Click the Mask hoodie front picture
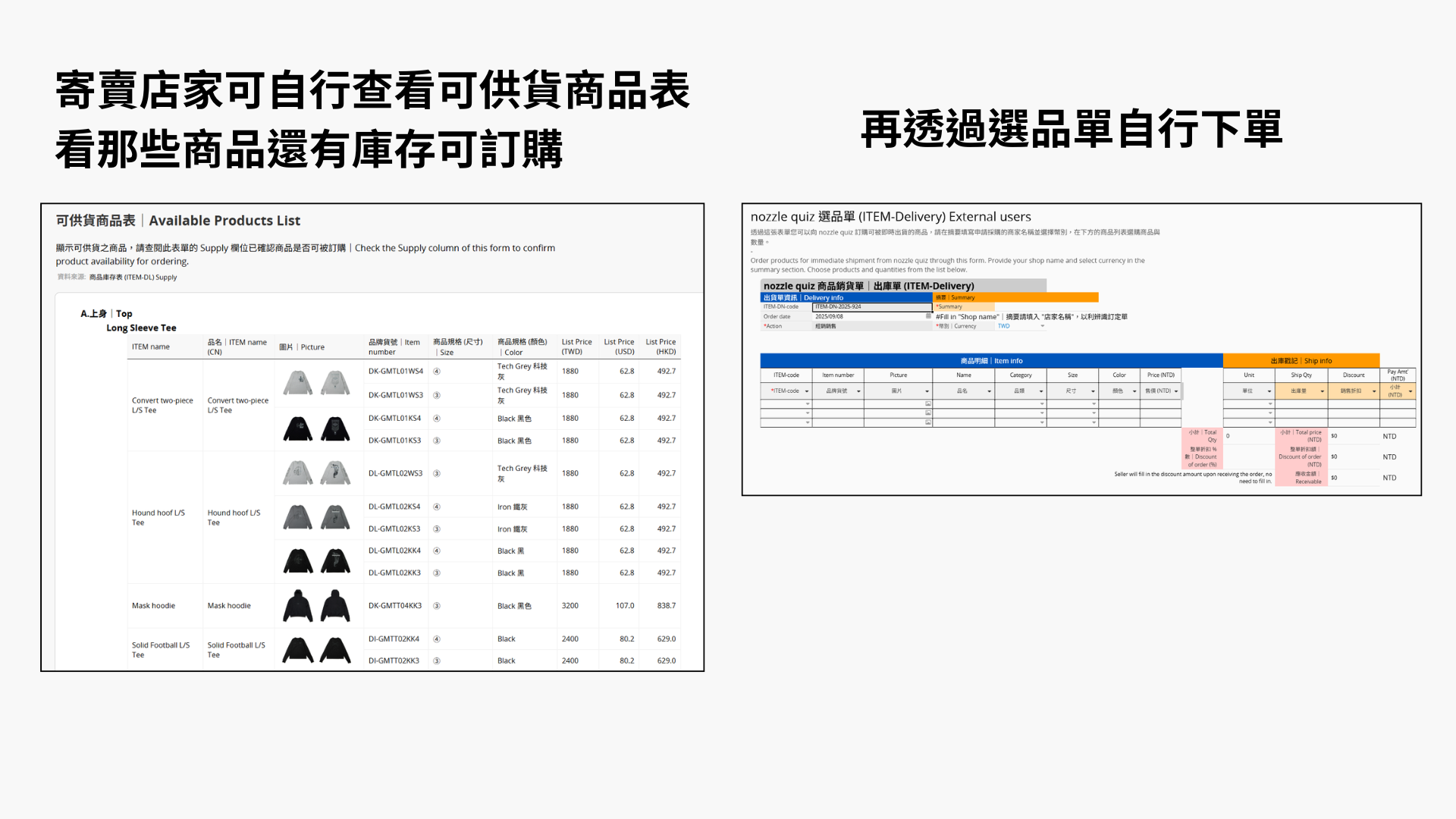 (298, 606)
